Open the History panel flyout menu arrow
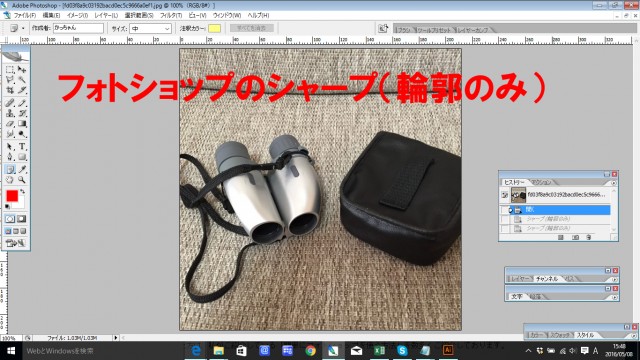The width and height of the screenshot is (640, 360). pyautogui.click(x=613, y=183)
